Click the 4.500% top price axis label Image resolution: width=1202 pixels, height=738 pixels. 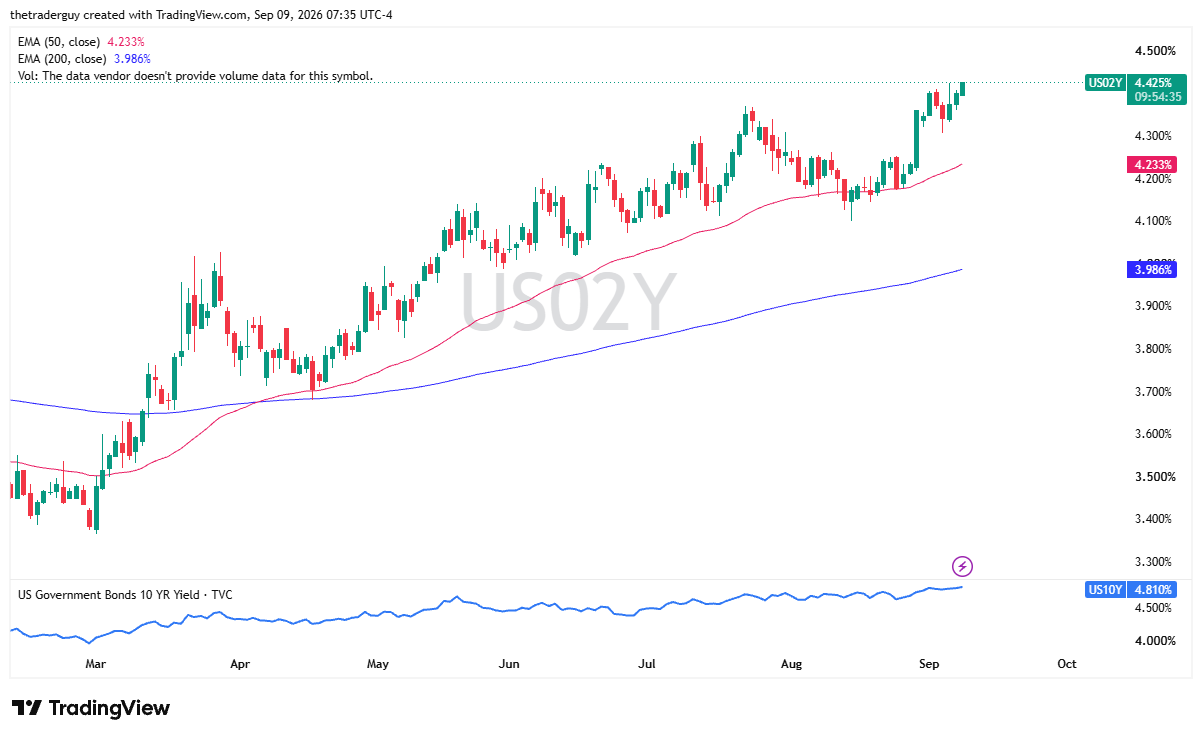pos(1154,51)
